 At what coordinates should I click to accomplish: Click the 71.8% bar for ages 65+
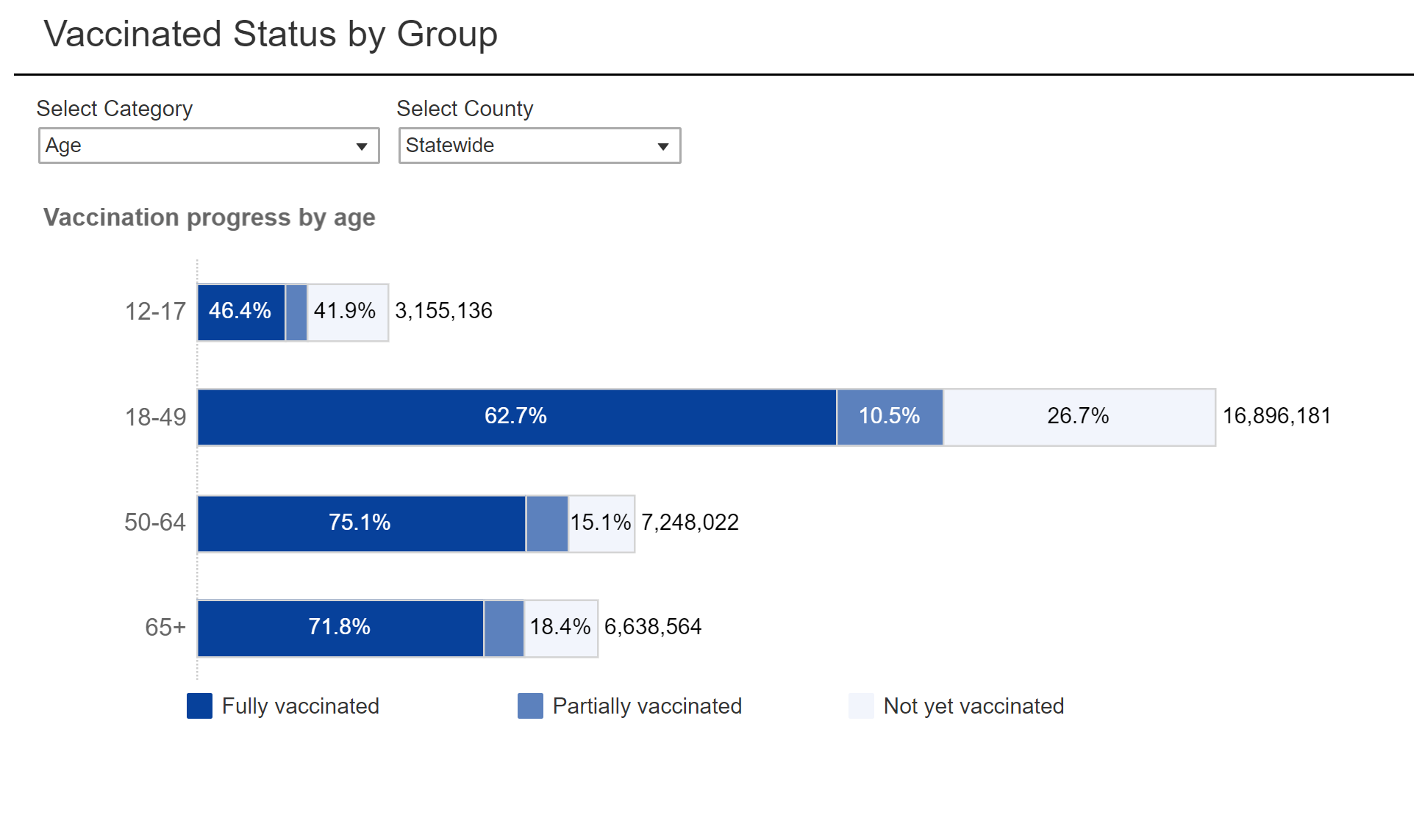pos(340,628)
